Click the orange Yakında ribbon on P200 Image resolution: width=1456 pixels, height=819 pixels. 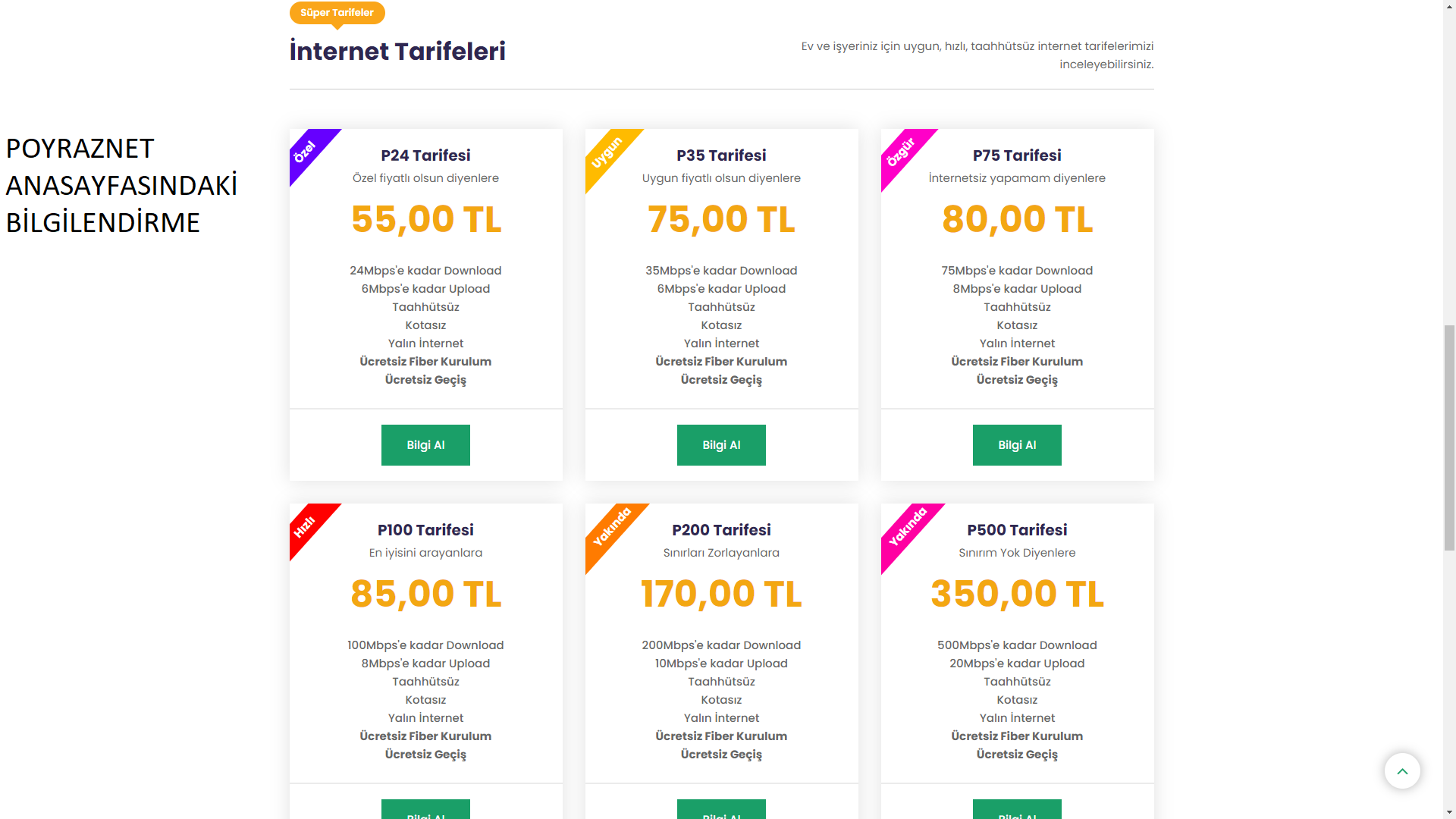[x=610, y=527]
